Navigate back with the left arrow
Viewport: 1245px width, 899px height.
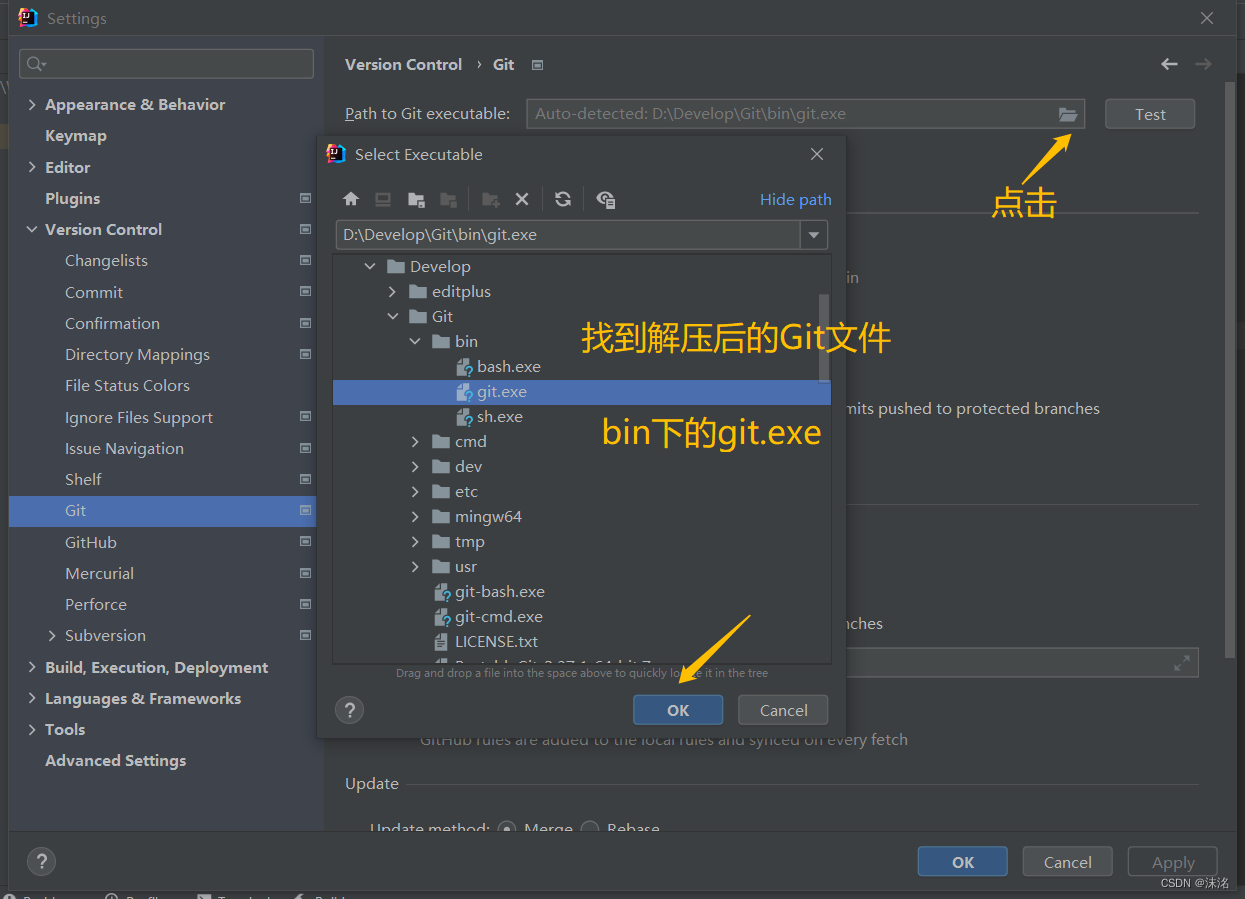click(1169, 64)
